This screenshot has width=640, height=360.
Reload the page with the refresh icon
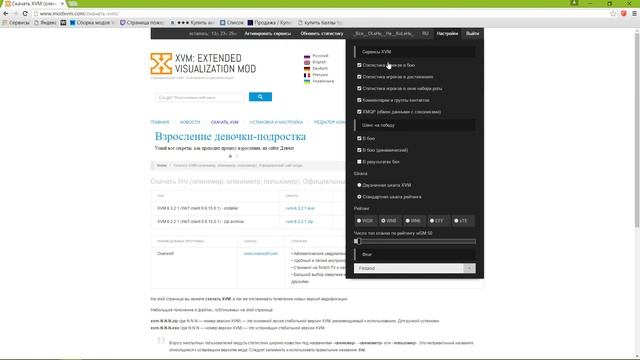coord(25,13)
